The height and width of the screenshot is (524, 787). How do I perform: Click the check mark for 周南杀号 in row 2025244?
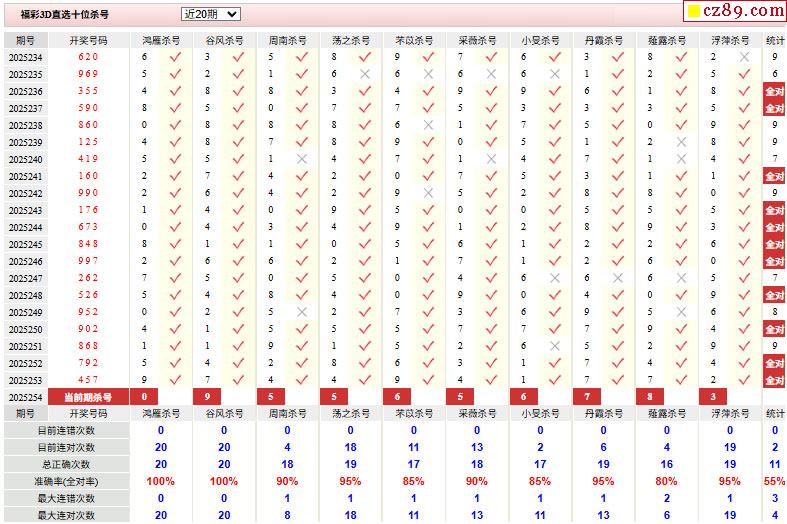point(302,226)
